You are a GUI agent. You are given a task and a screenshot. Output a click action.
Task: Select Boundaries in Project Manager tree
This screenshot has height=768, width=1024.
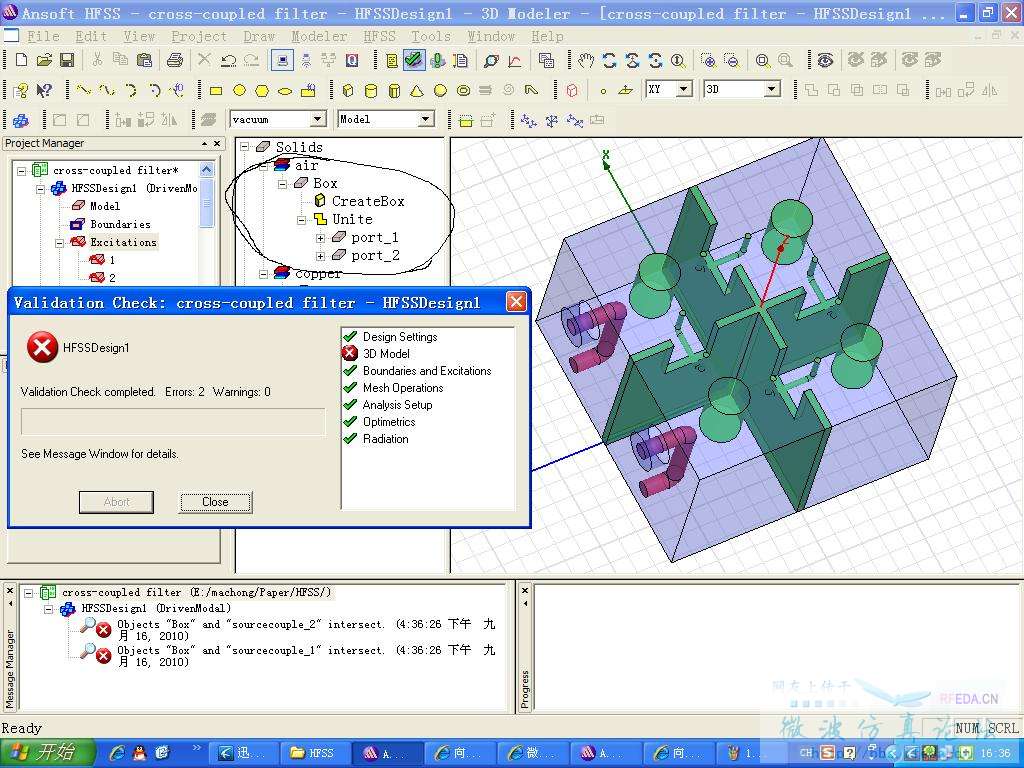click(x=120, y=224)
